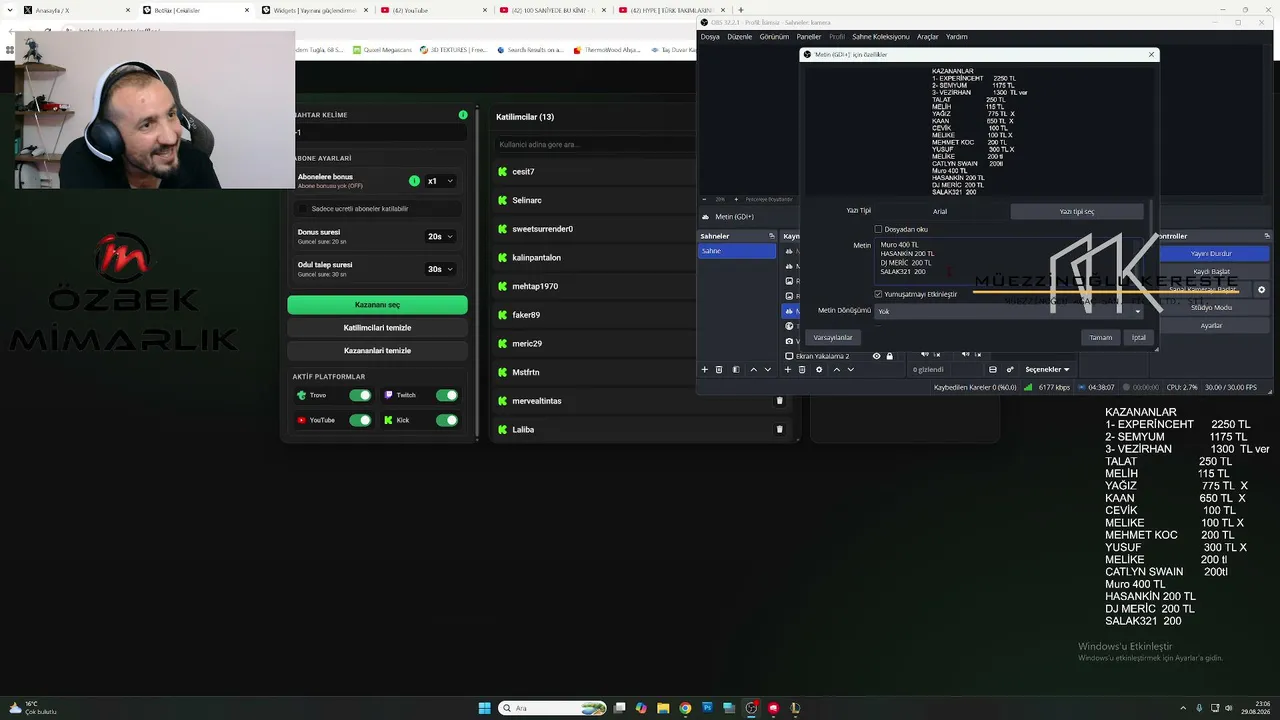Image resolution: width=1280 pixels, height=720 pixels.
Task: Remove the selected source in sources panel
Action: point(802,370)
